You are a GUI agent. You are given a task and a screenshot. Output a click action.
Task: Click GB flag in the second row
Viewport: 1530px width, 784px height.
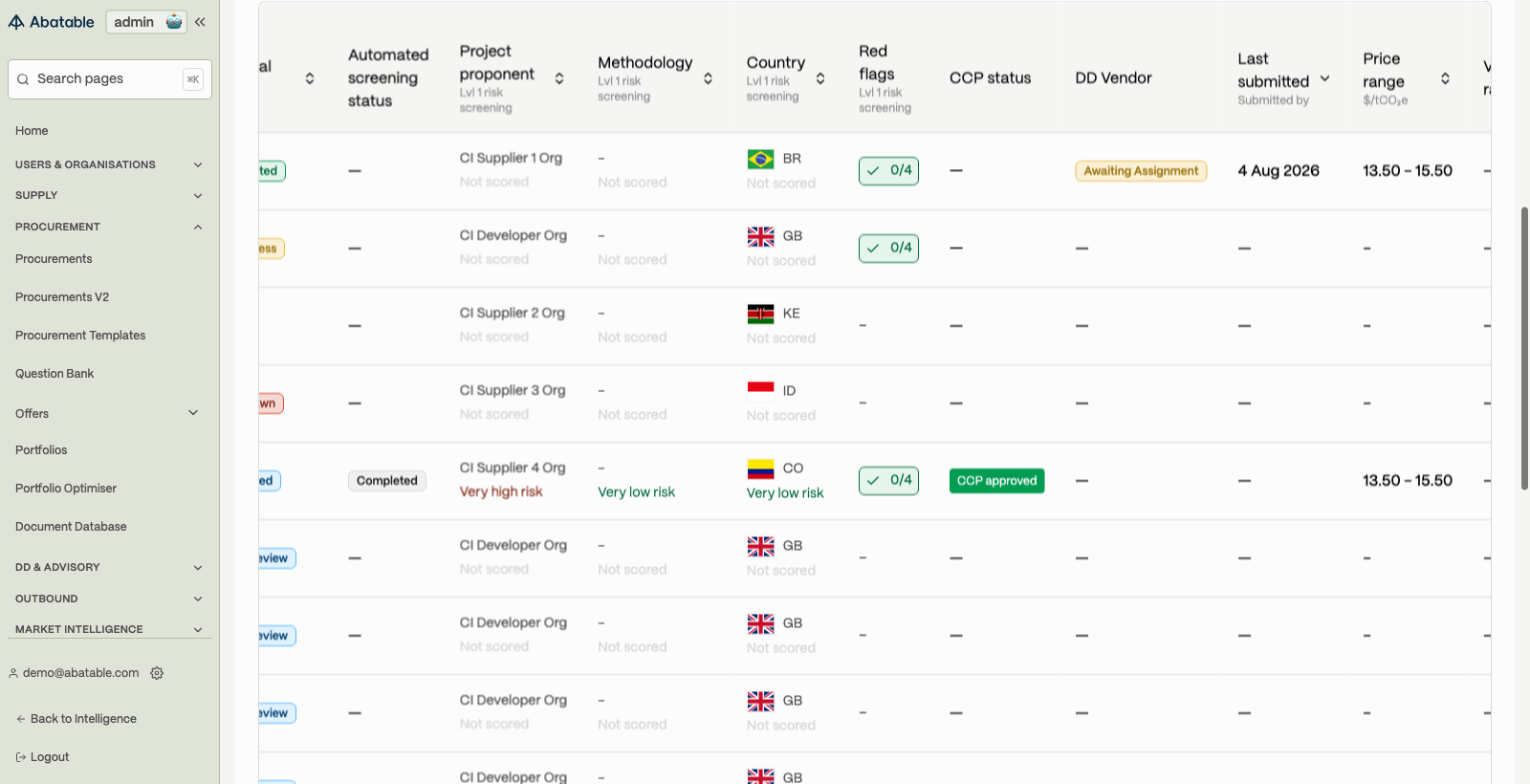760,236
